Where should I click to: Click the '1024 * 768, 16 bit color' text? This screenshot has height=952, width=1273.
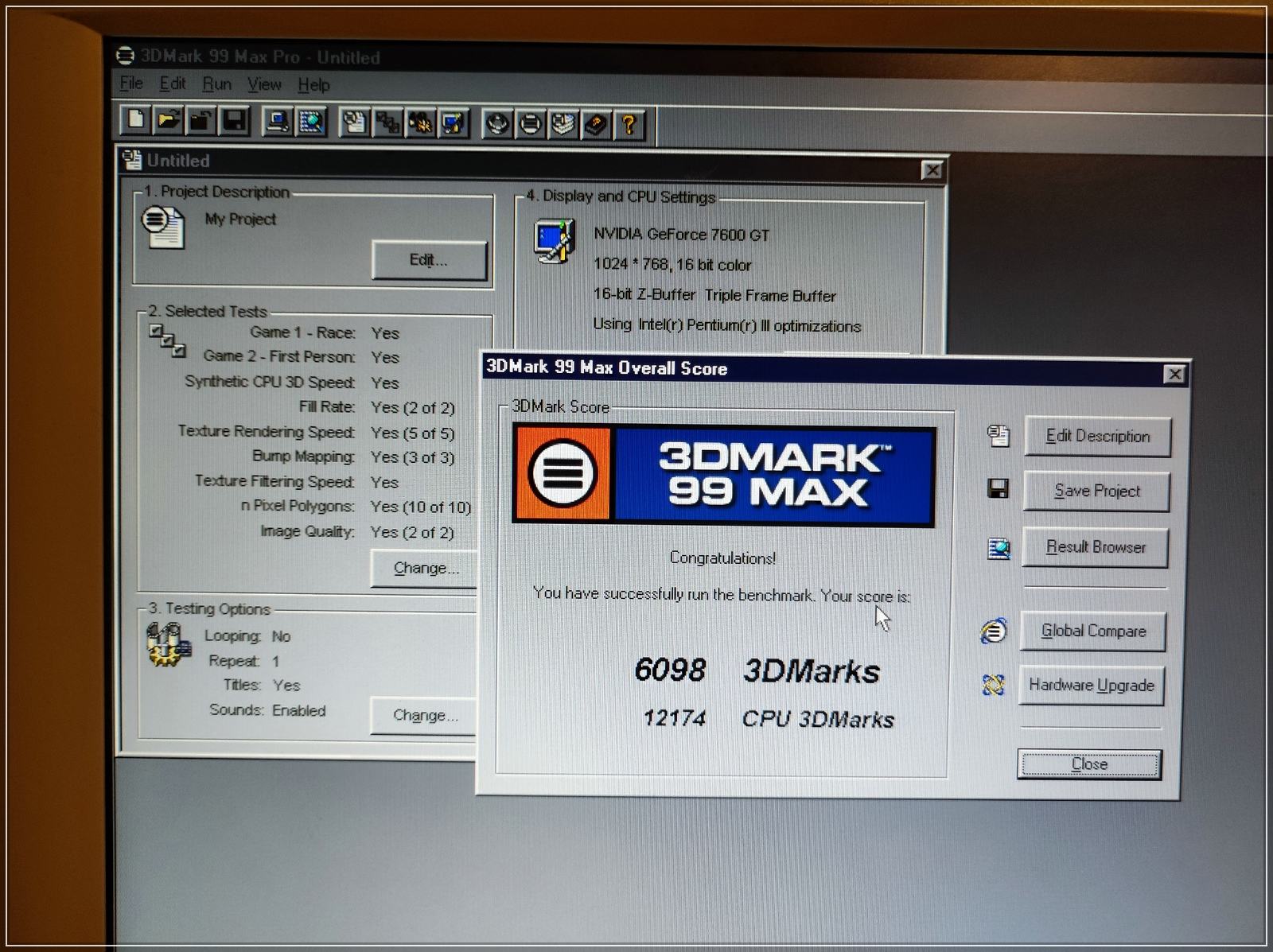[672, 264]
